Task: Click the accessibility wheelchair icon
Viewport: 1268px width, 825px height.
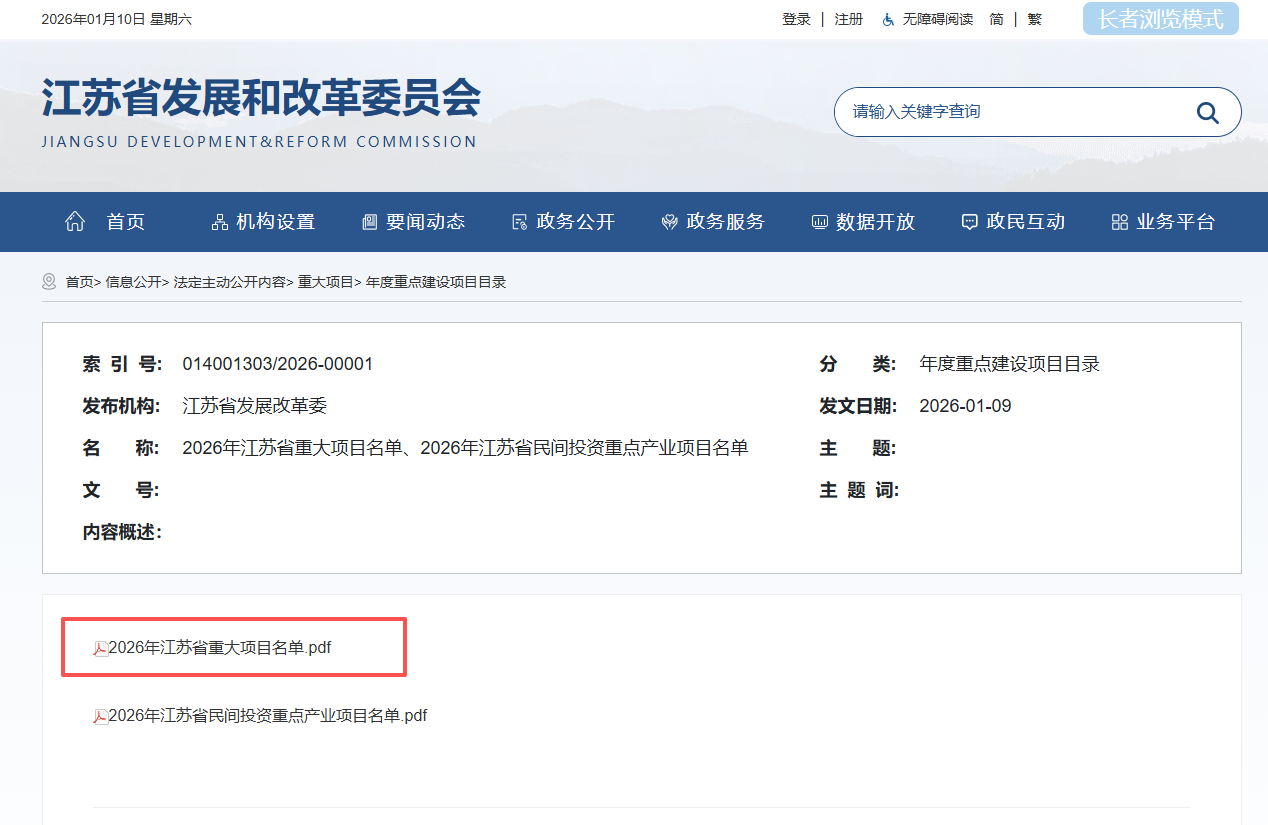Action: pos(888,20)
